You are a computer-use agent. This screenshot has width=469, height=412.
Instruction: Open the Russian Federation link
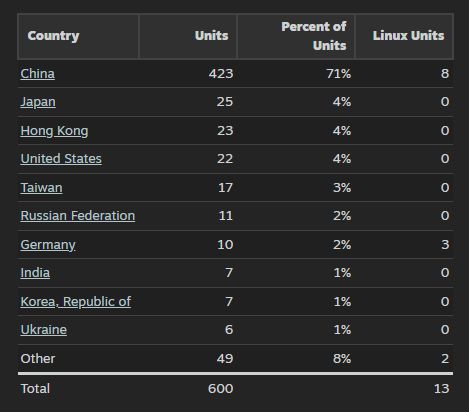(78, 216)
